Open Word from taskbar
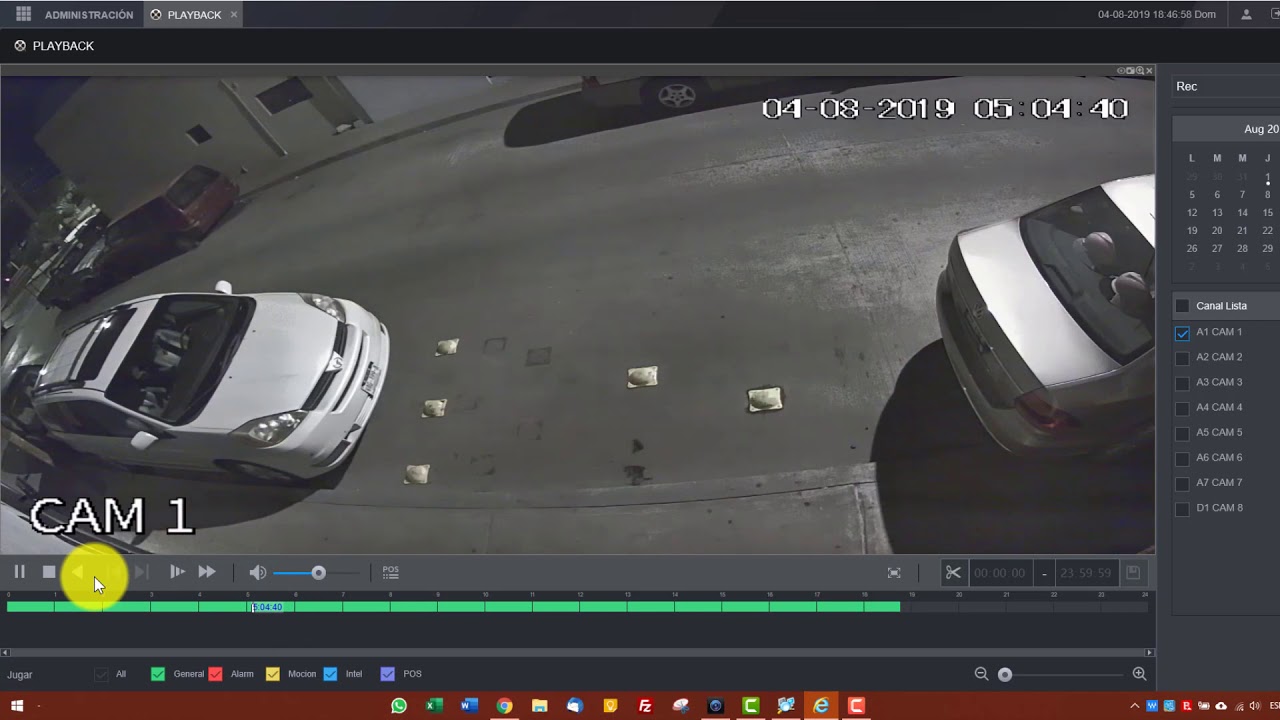The height and width of the screenshot is (720, 1280). [x=469, y=706]
